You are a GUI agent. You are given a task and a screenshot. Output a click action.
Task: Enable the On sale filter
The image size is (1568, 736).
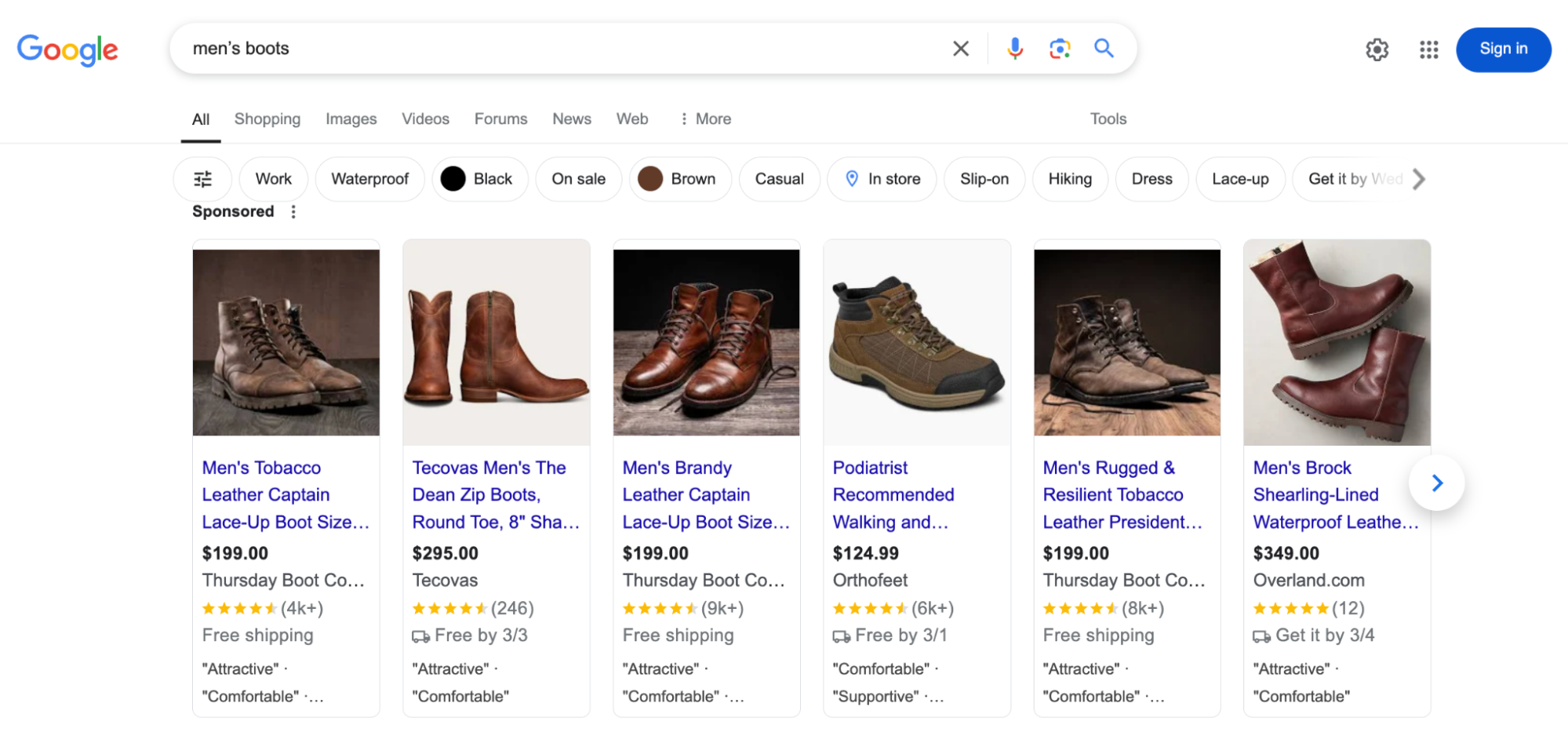point(578,178)
